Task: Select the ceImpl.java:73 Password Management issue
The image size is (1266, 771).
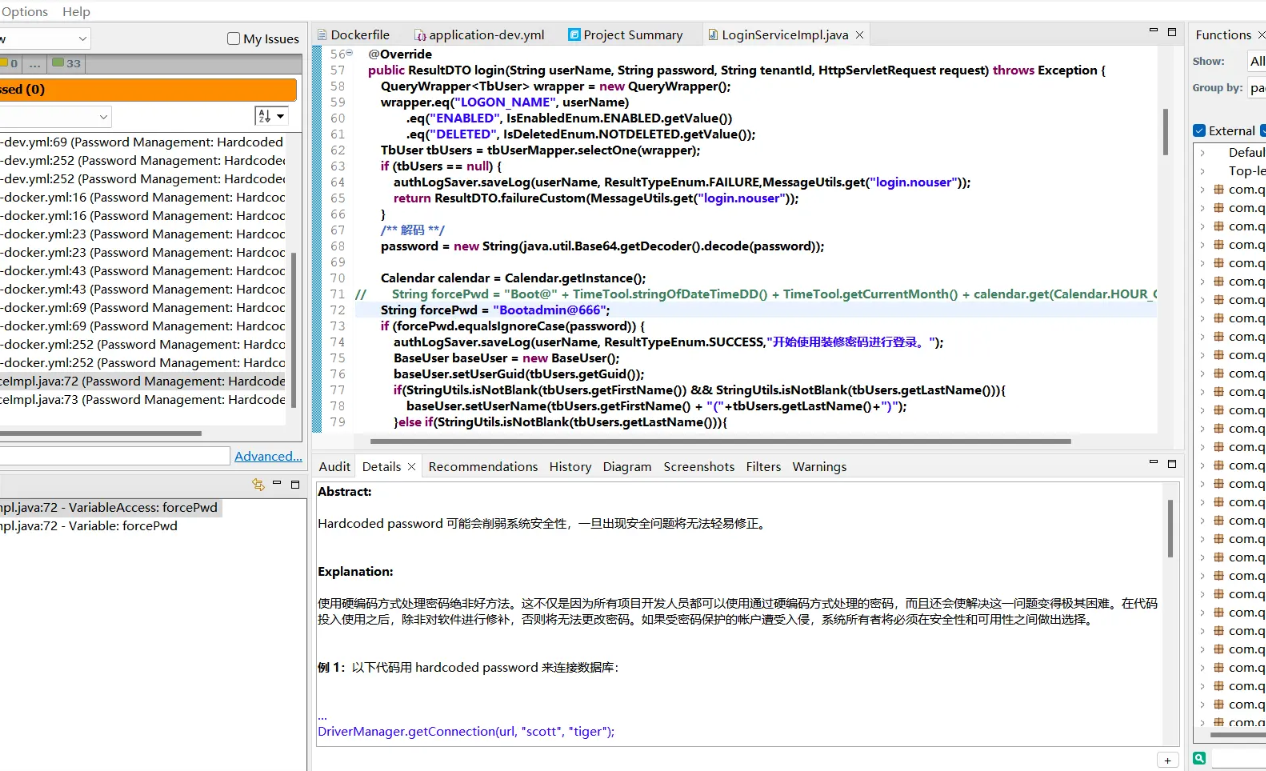Action: point(143,399)
